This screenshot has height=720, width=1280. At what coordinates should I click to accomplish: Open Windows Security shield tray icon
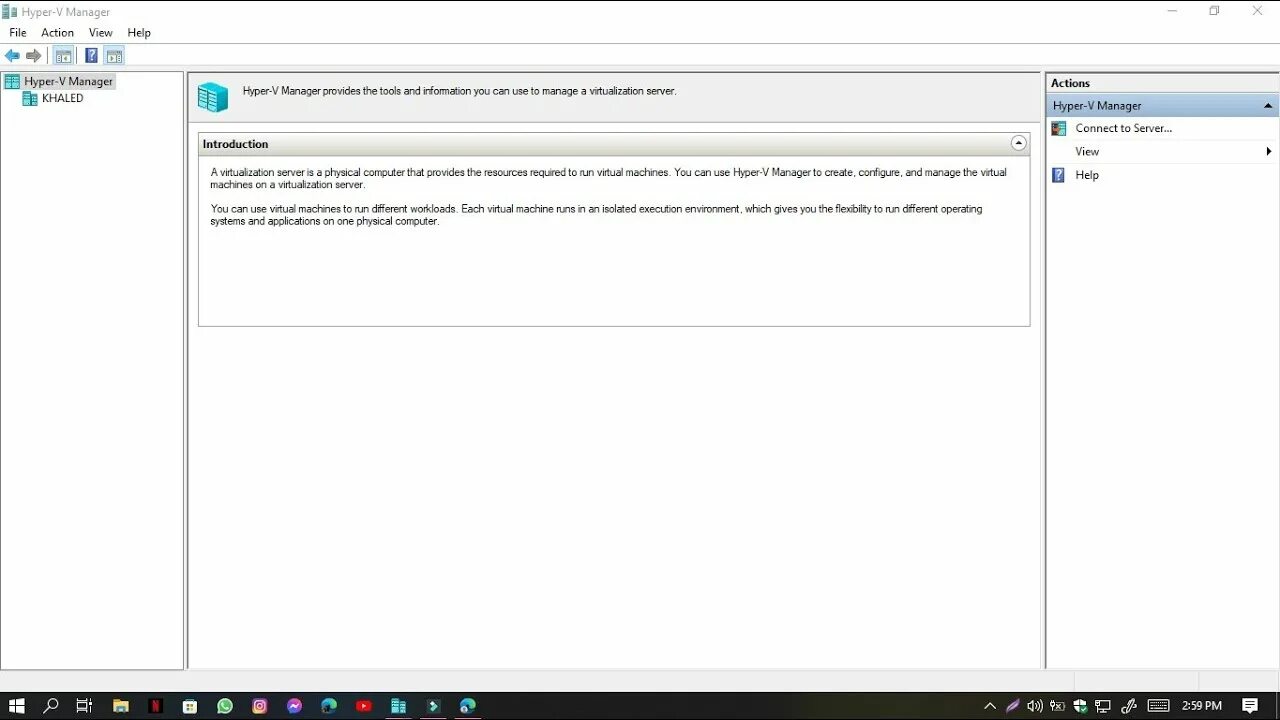[x=1080, y=706]
